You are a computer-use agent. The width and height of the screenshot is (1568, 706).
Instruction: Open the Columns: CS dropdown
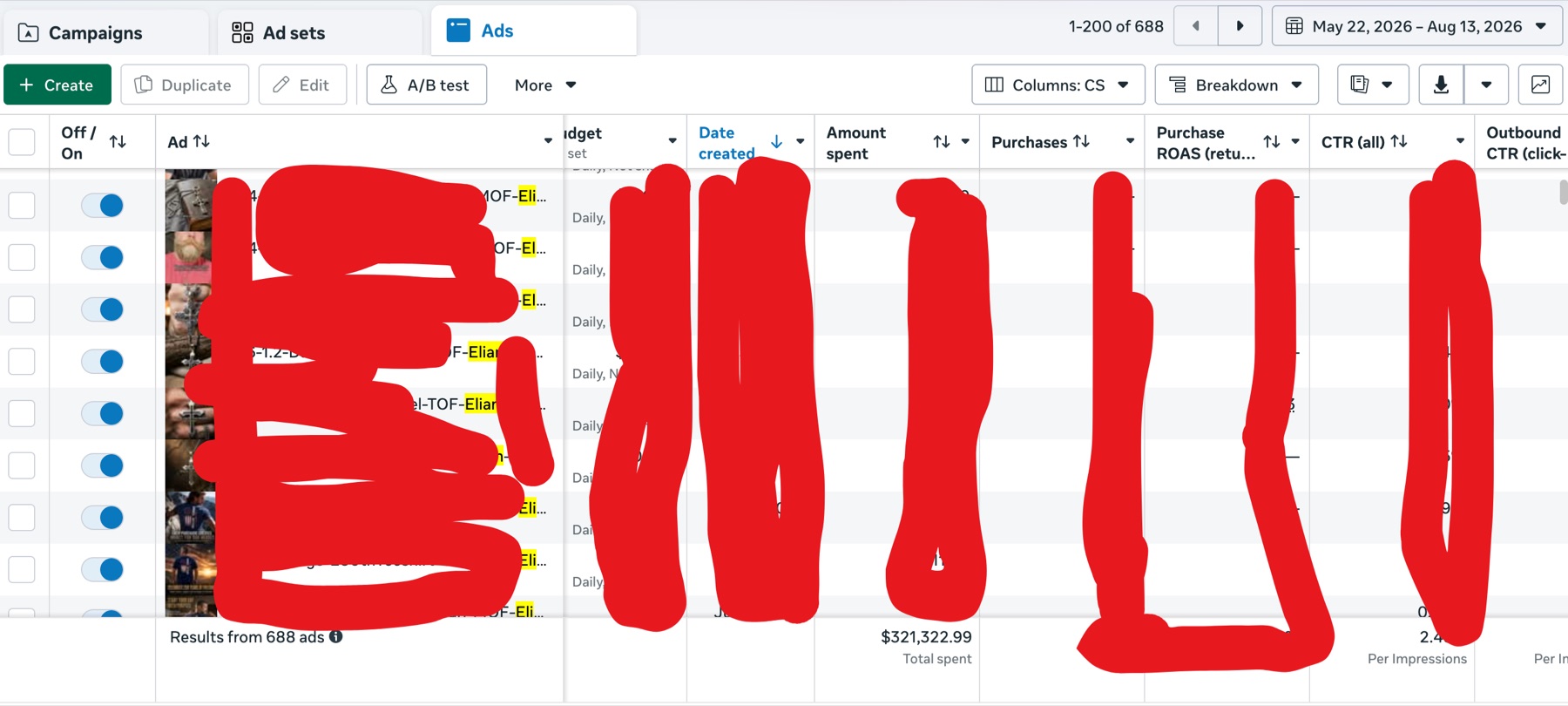pos(1058,85)
